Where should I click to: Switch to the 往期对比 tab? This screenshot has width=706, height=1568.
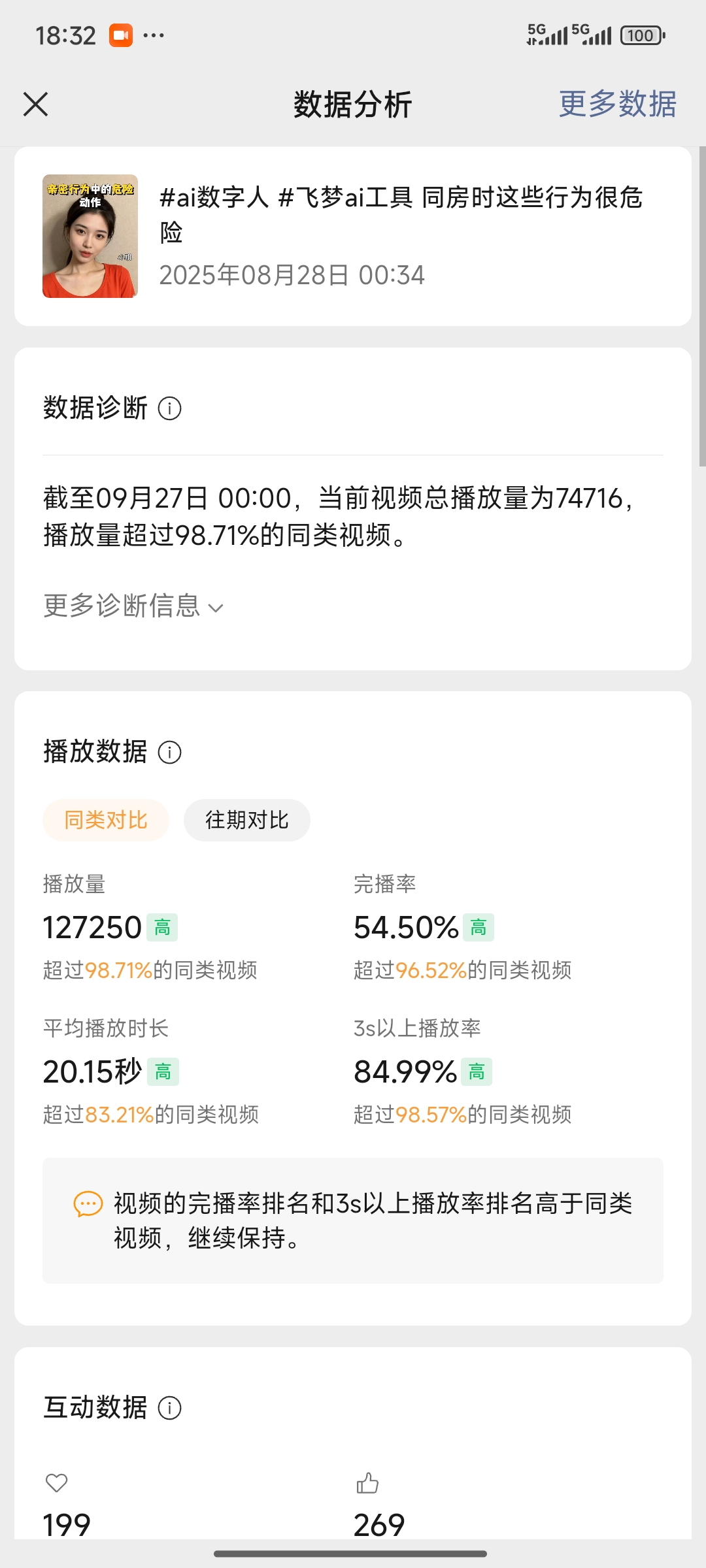coord(247,820)
